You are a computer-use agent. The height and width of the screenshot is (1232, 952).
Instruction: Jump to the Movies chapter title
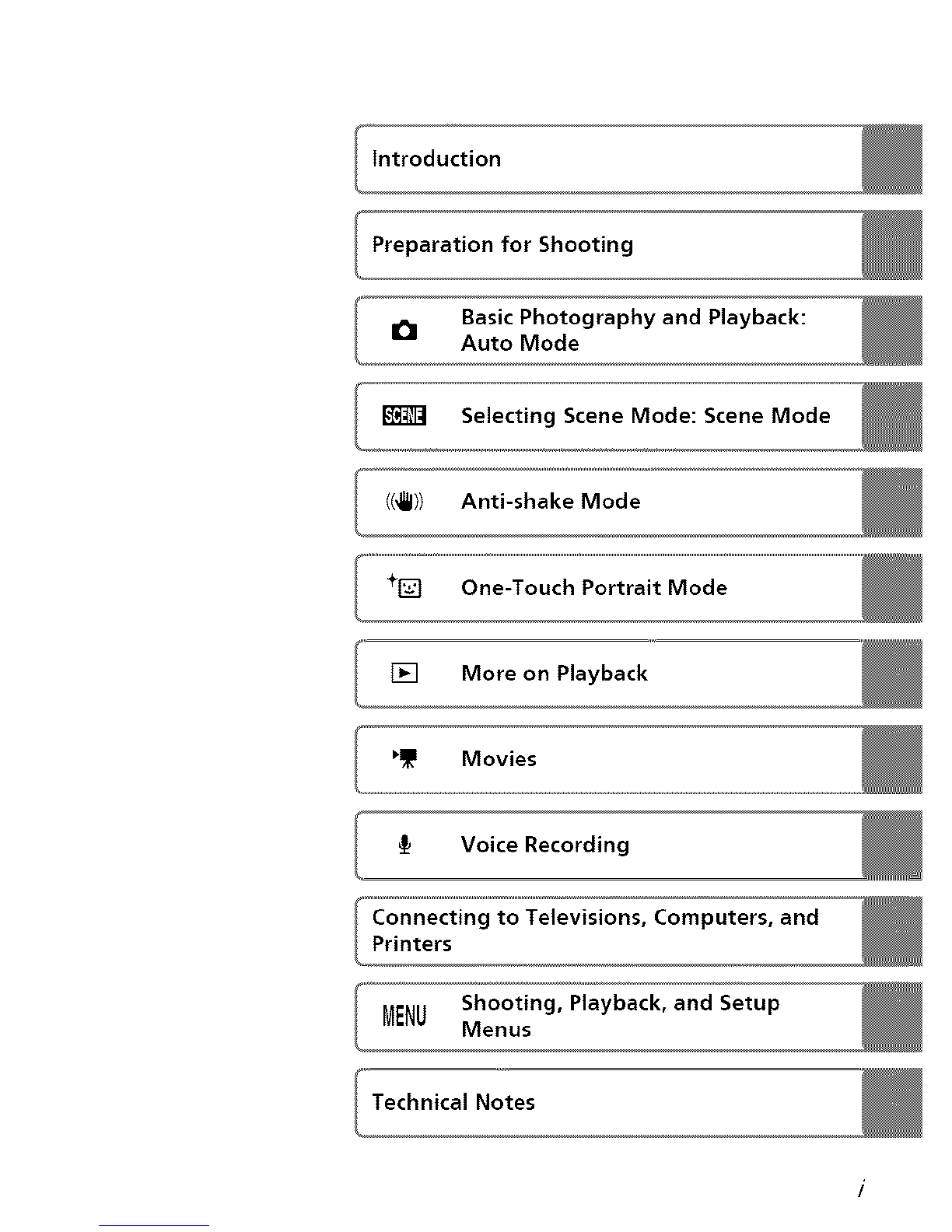499,759
